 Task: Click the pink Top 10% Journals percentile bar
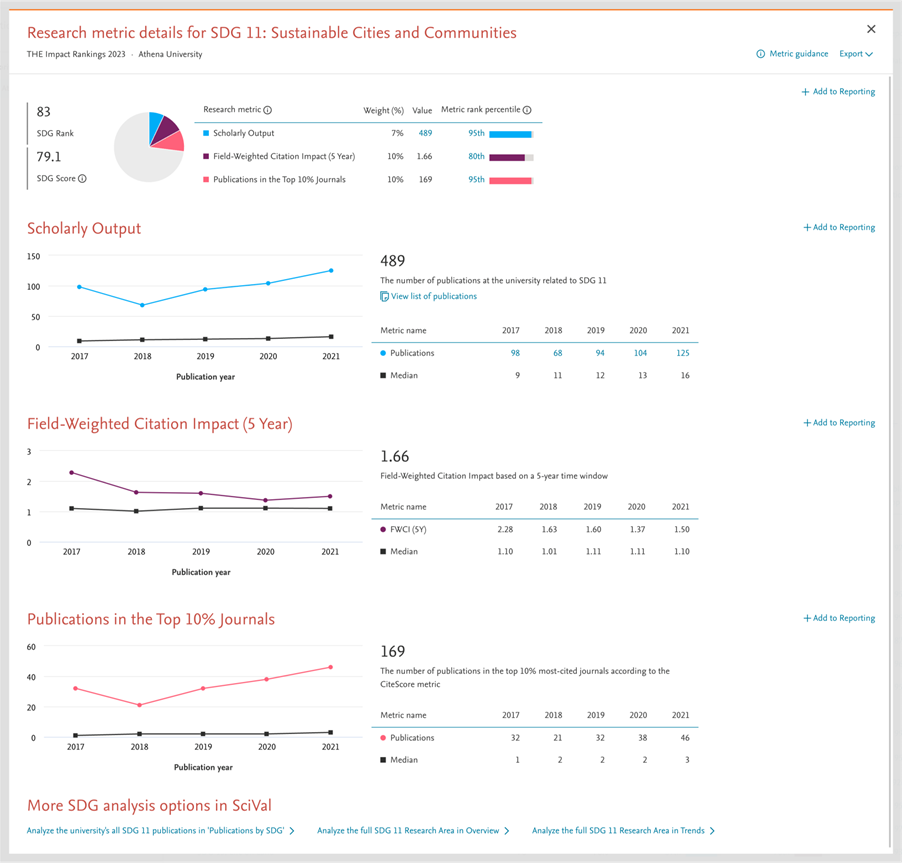click(510, 181)
